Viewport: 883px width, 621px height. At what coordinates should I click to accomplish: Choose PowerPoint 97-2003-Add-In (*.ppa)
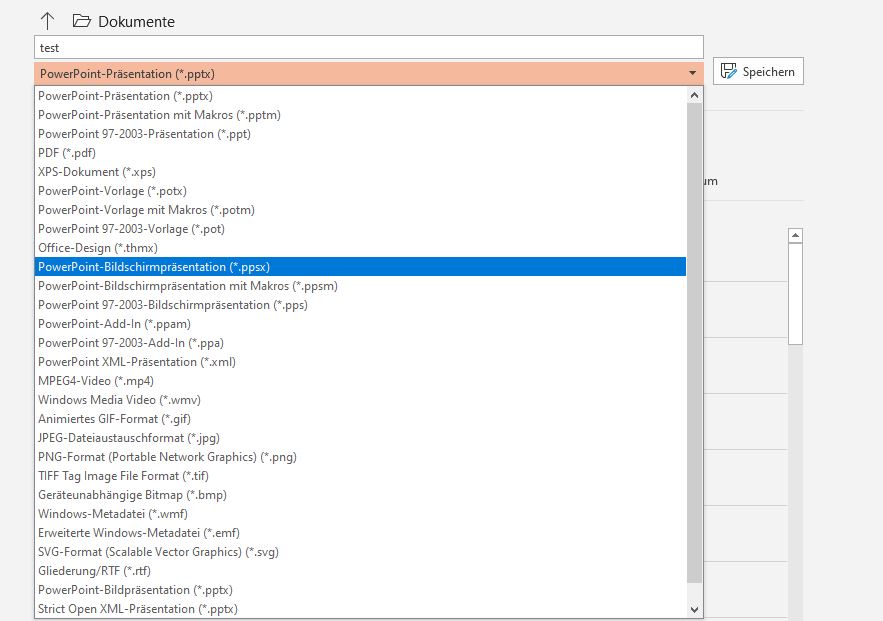pos(360,343)
